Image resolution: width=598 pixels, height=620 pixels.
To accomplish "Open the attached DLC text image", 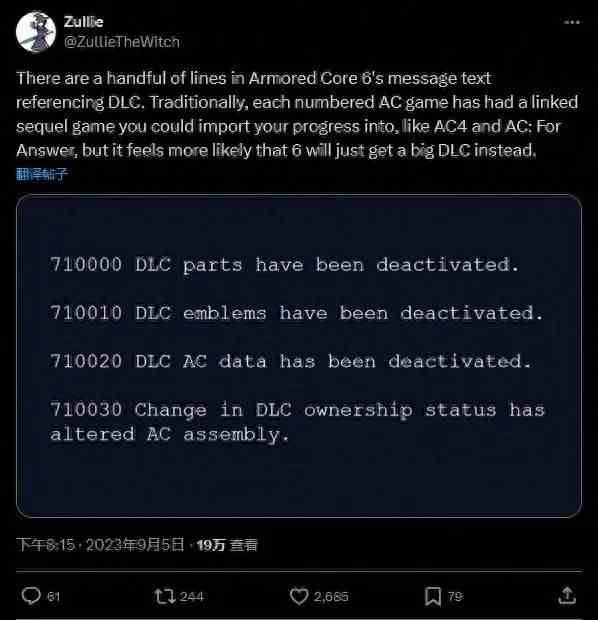I will tap(299, 355).
